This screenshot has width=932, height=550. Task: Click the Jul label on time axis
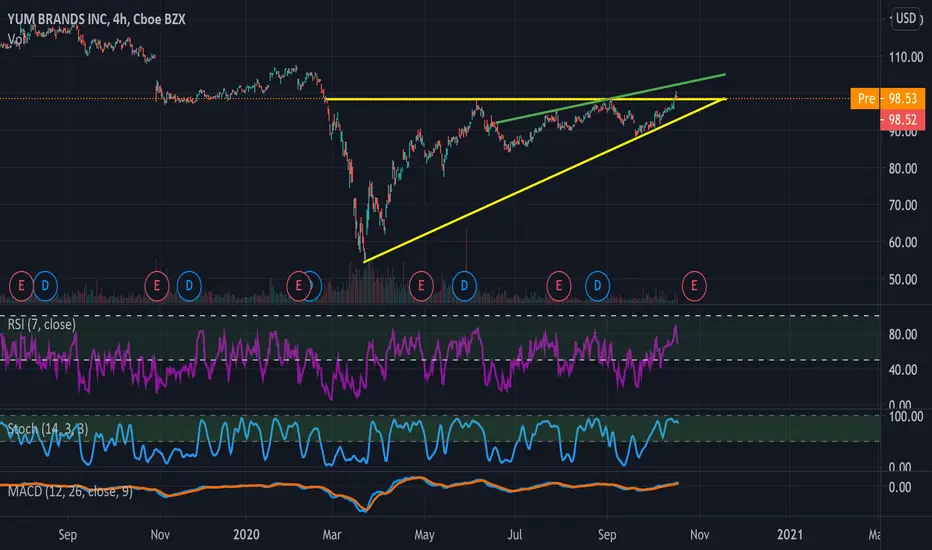515,534
